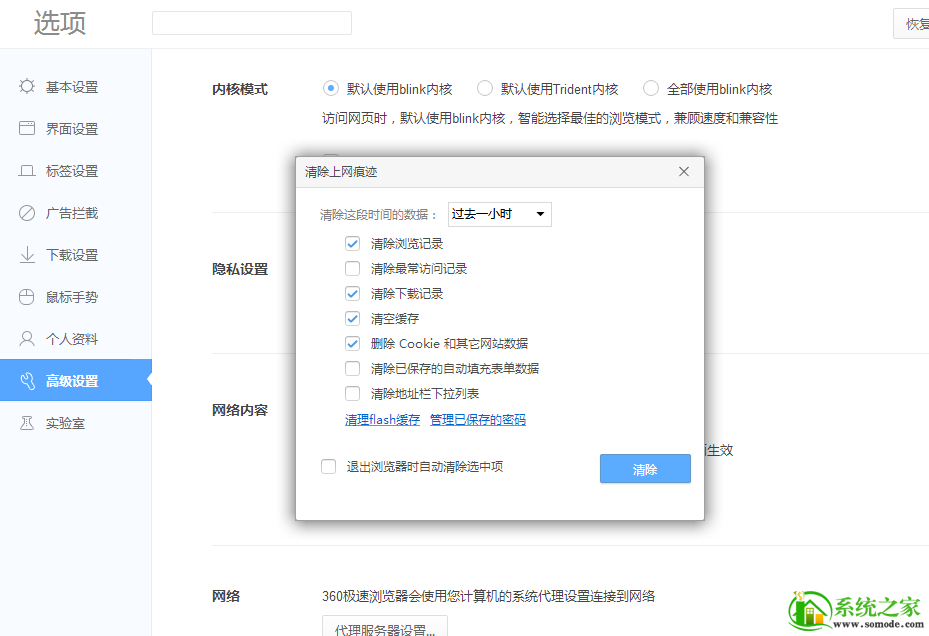This screenshot has height=636, width=929.
Task: Select 默认使用Trident内核 radio option
Action: click(485, 88)
